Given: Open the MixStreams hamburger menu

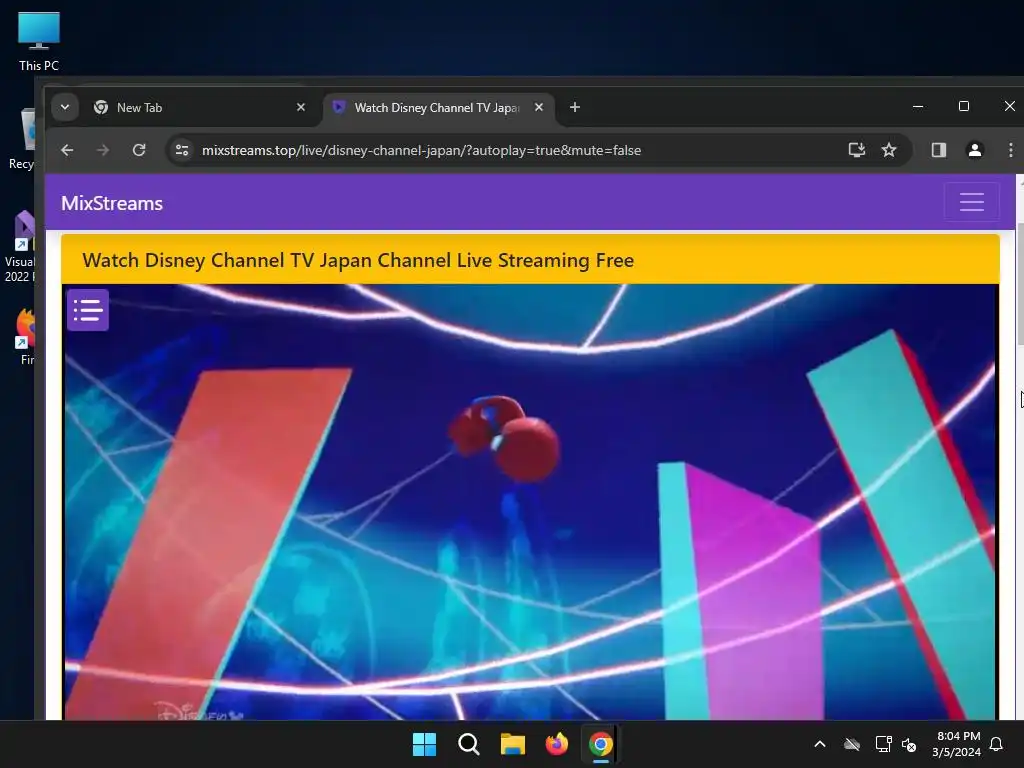Looking at the screenshot, I should click(x=972, y=202).
